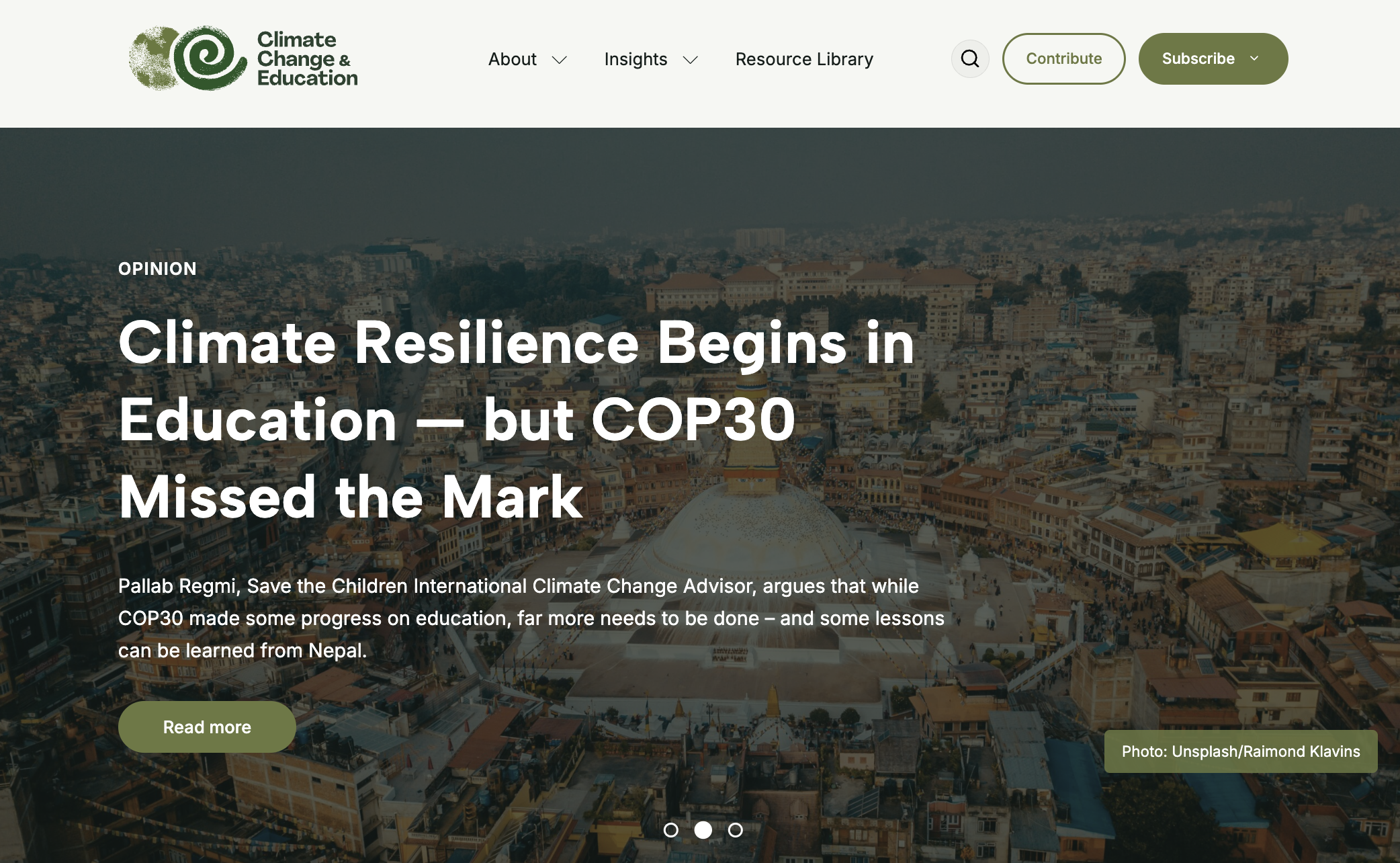Click the Read more button
The height and width of the screenshot is (863, 1400).
coord(207,727)
